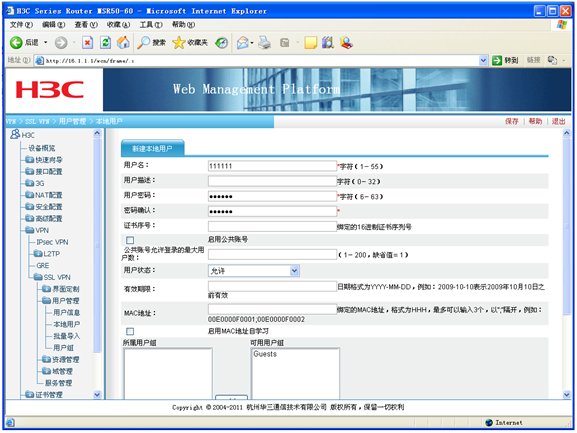Open the address bar URL dropdown arrow
Image resolution: width=577 pixels, height=433 pixels.
(x=483, y=60)
